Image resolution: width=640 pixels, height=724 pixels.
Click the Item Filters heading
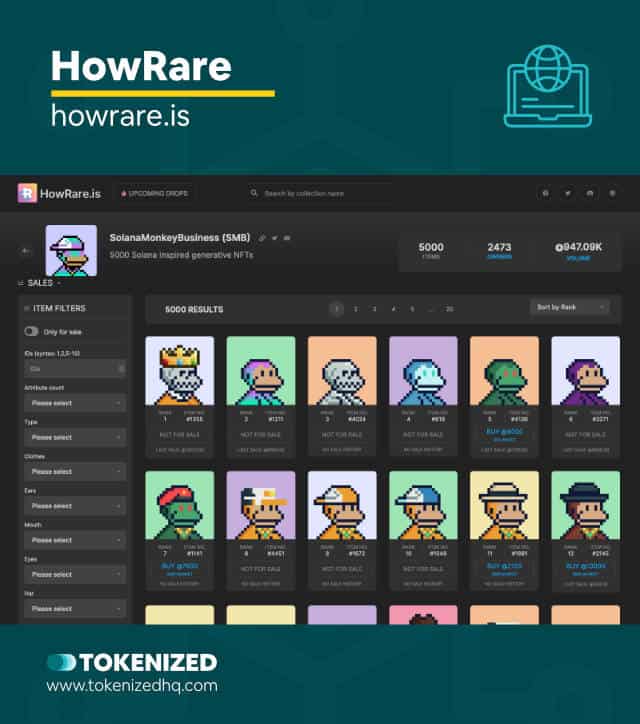[x=59, y=308]
